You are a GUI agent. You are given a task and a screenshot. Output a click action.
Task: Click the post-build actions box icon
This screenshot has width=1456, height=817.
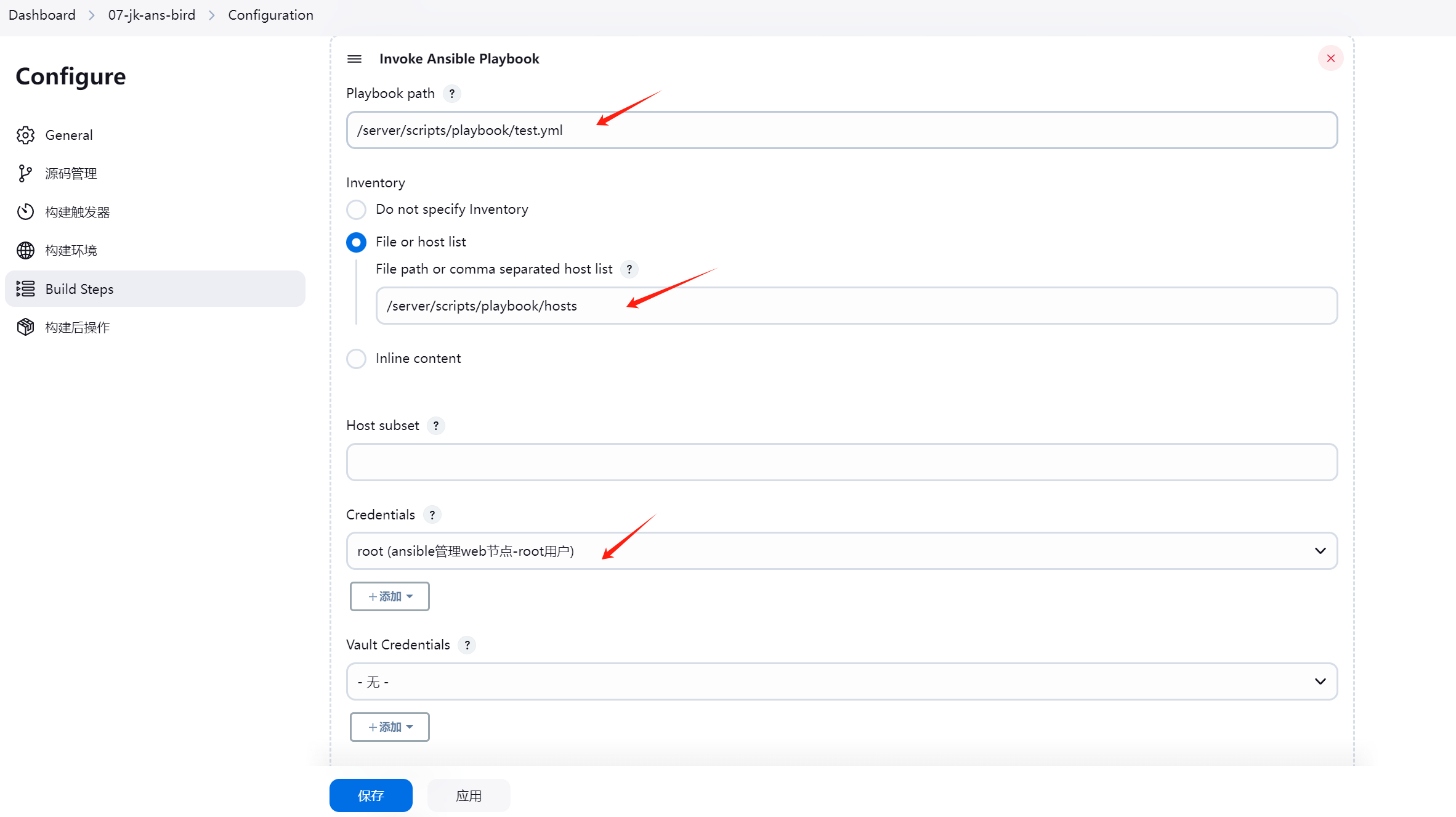point(25,327)
